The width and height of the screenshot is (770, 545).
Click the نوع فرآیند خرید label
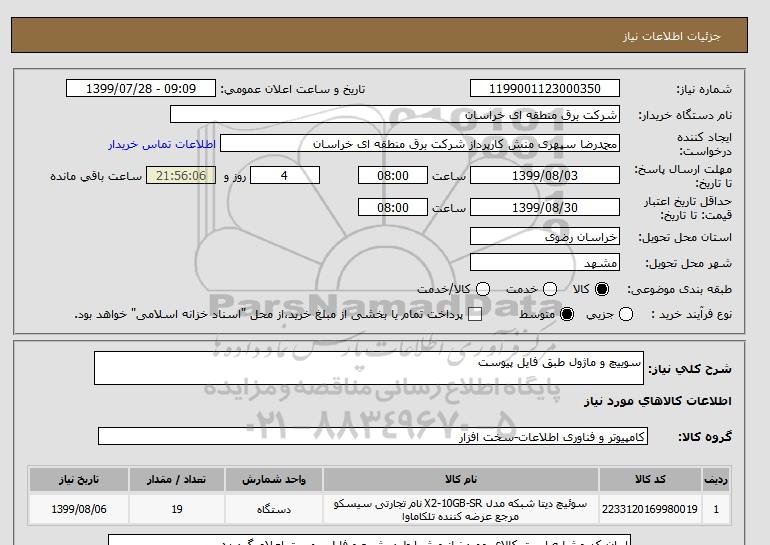(x=691, y=314)
